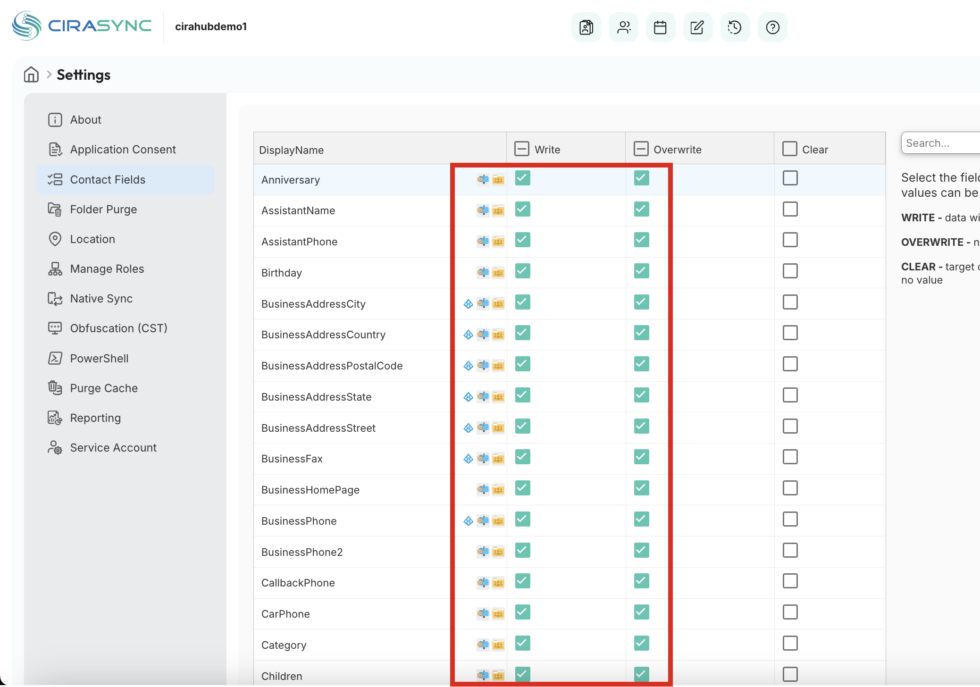Enable the Clear checkbox for BusinessPhone
This screenshot has width=980, height=687.
[x=790, y=519]
